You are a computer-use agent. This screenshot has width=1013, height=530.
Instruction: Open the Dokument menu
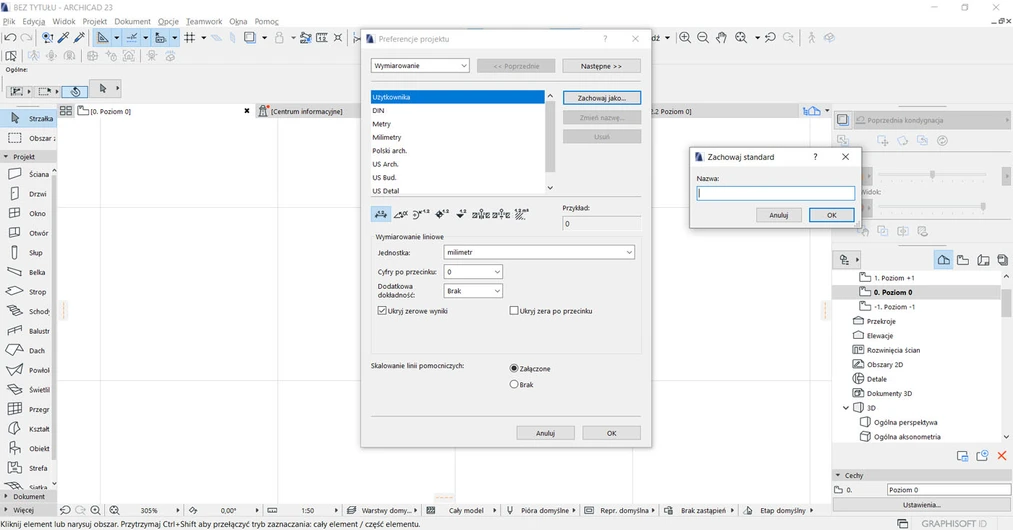click(132, 21)
